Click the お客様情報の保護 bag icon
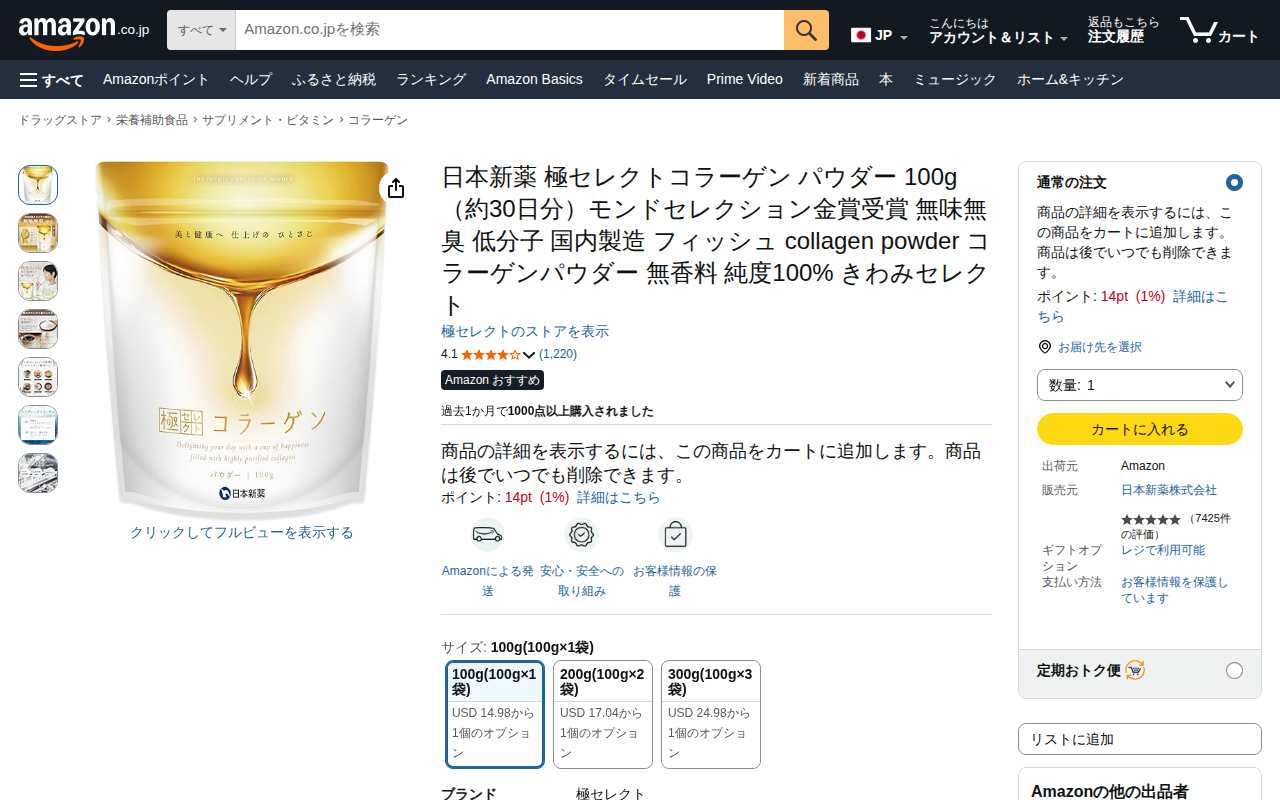1280x800 pixels. [675, 535]
